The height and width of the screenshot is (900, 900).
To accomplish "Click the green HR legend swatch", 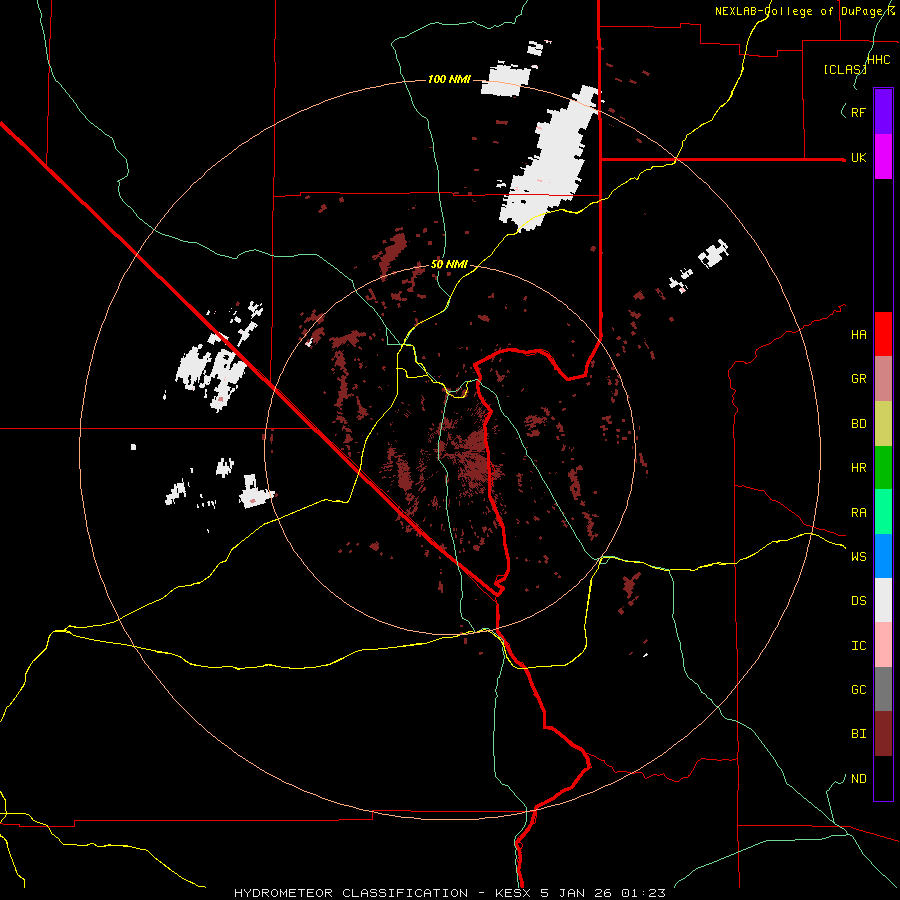I will click(883, 468).
